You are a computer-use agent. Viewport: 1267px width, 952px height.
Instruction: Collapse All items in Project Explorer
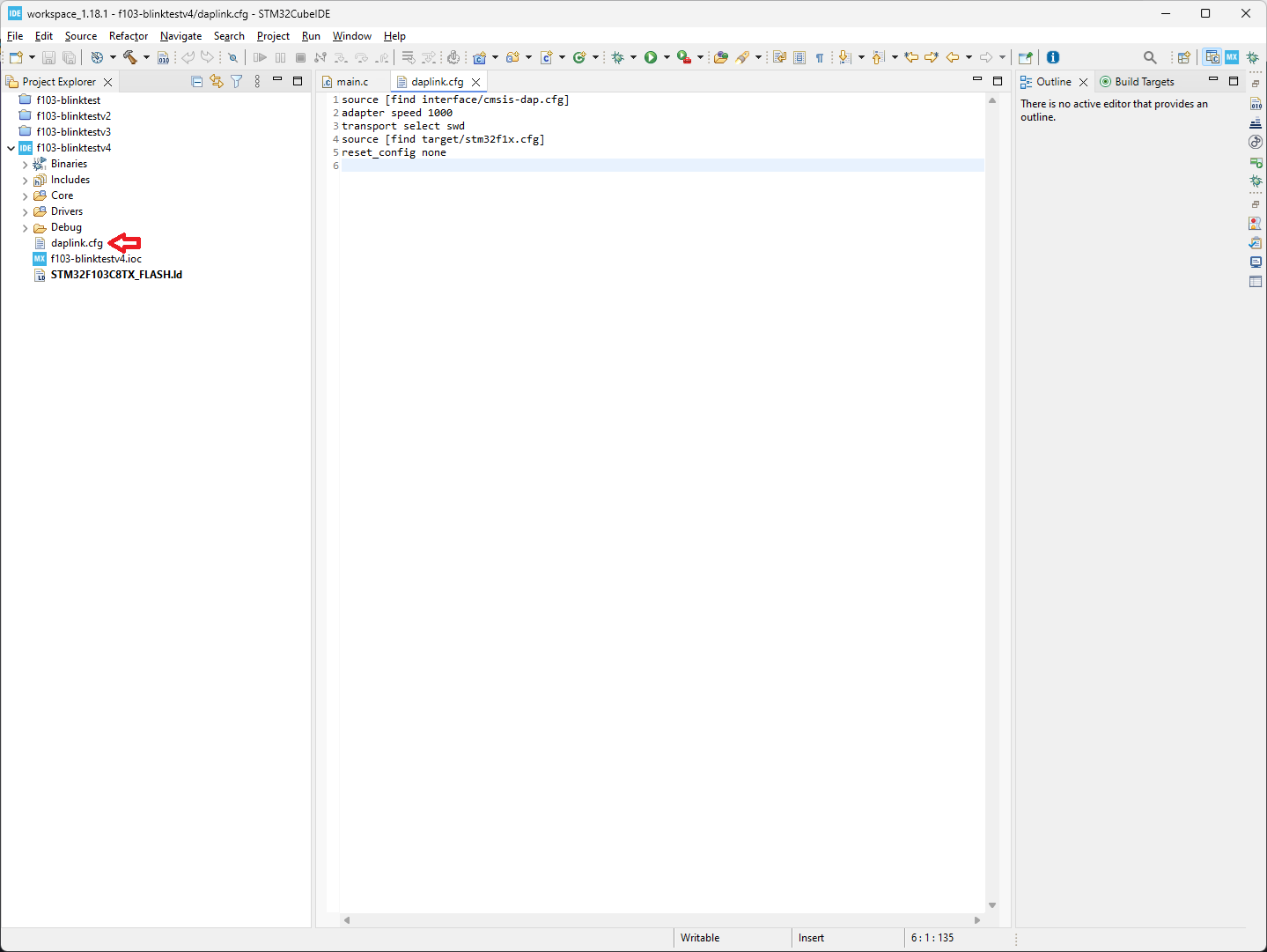tap(196, 80)
